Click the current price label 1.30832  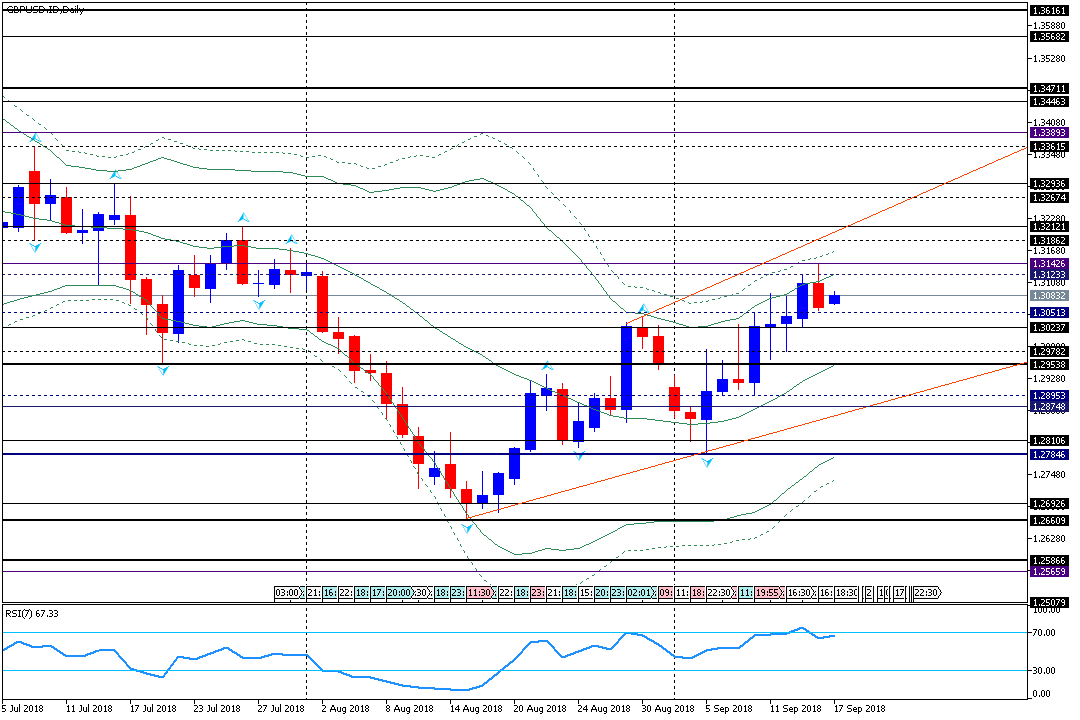tap(1049, 296)
